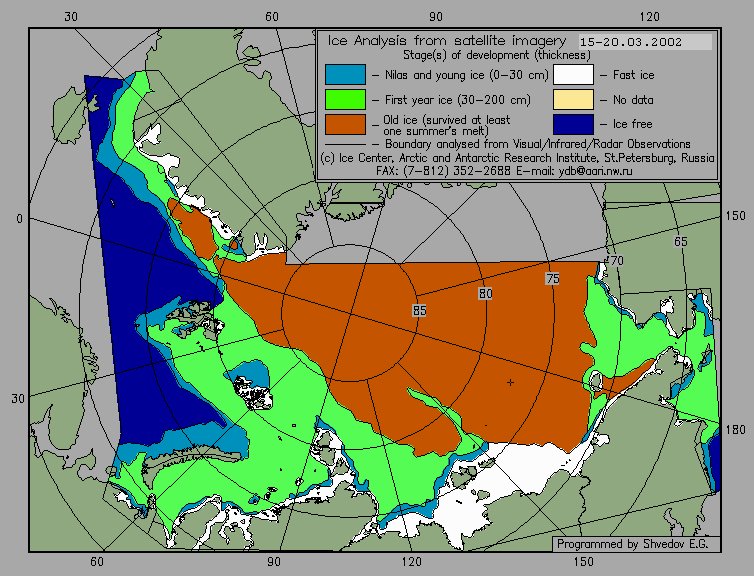Screen dimensions: 754x576
Task: Click the boundary line sample in legend
Action: (x=345, y=144)
